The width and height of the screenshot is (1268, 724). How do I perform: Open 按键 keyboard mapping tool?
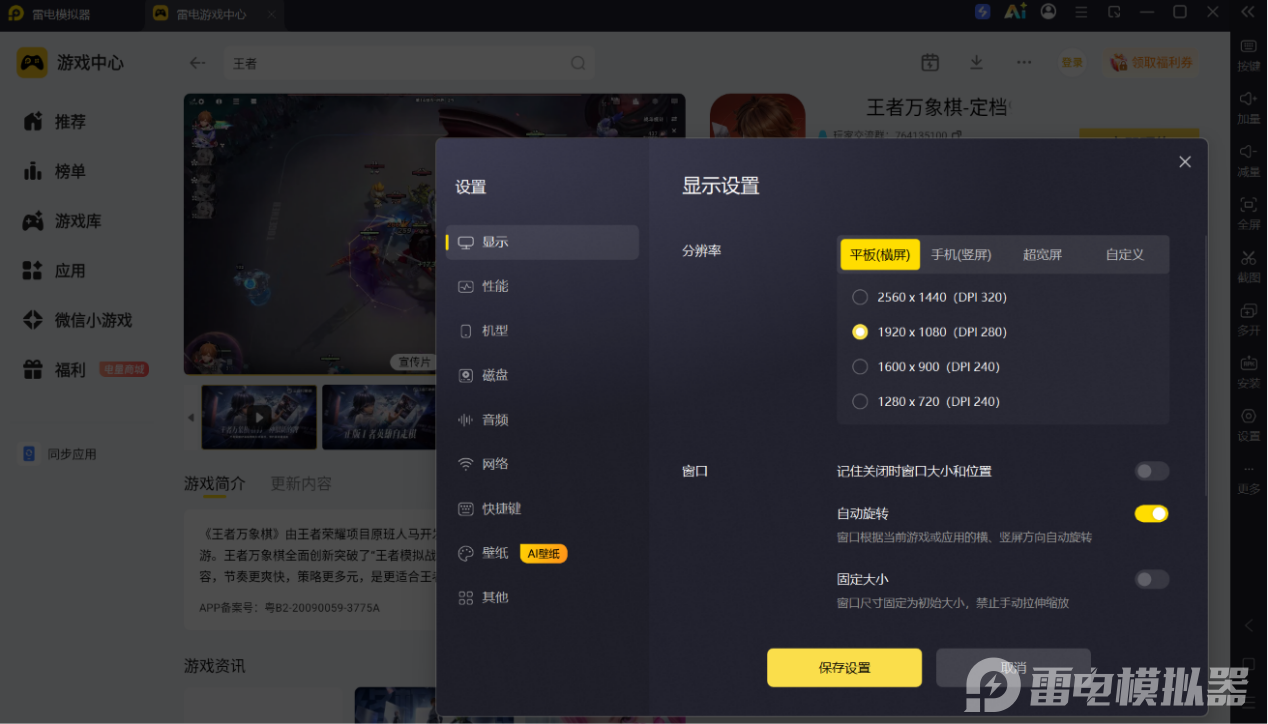tap(1249, 55)
